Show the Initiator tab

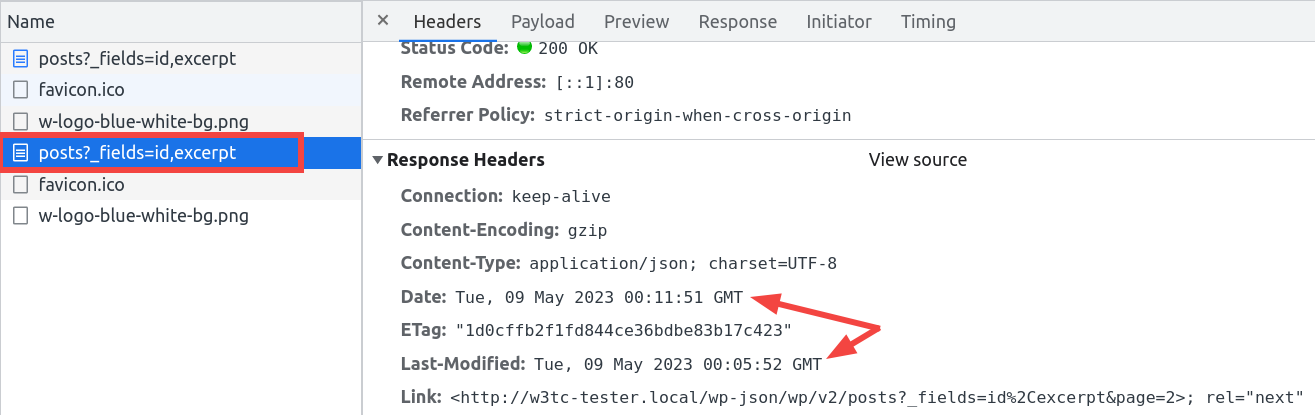(839, 21)
